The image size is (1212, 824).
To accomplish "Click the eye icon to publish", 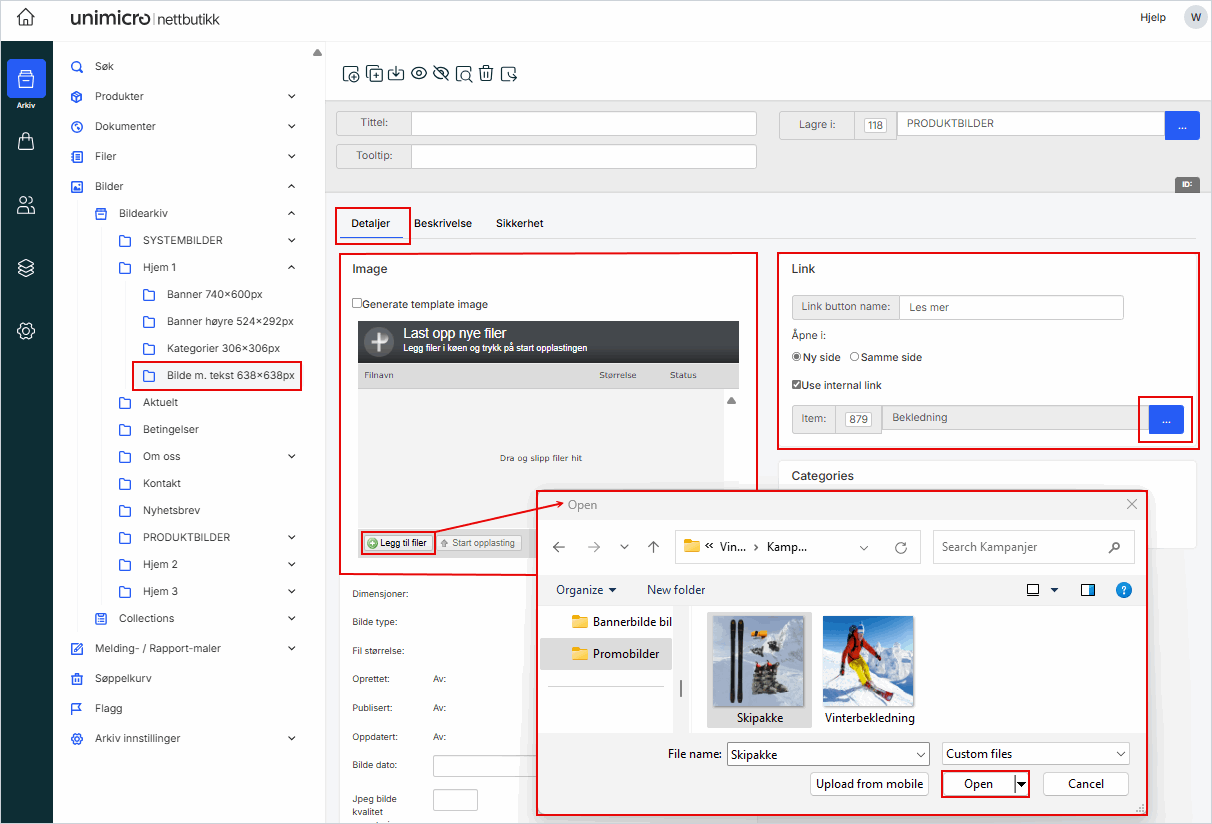I will pos(419,73).
